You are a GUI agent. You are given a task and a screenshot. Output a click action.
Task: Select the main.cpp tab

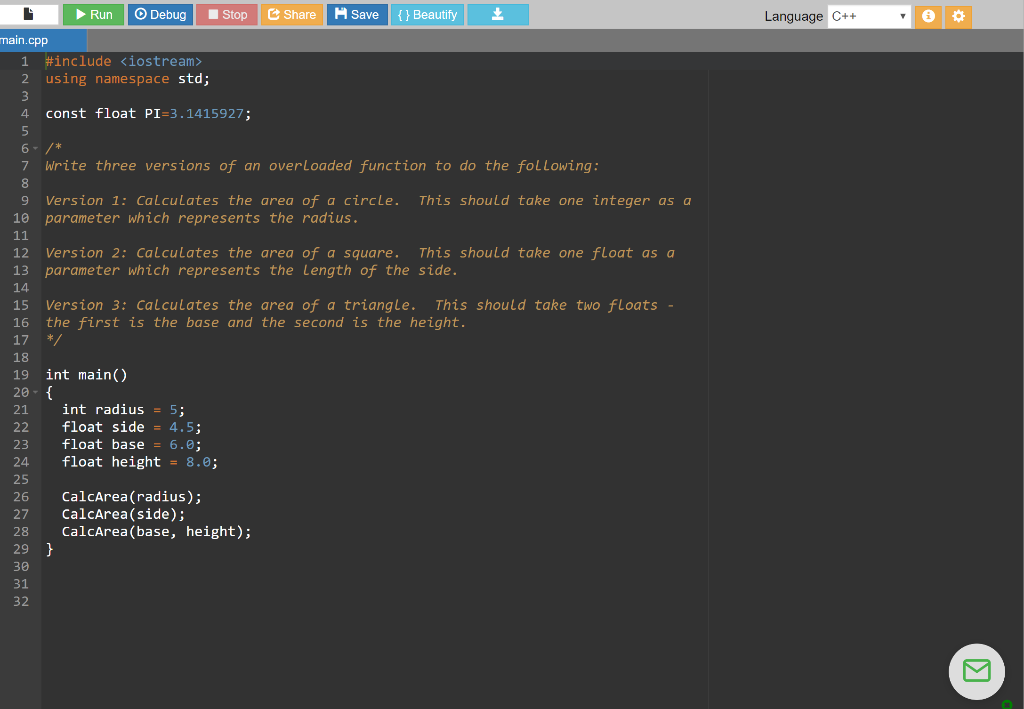[25, 40]
